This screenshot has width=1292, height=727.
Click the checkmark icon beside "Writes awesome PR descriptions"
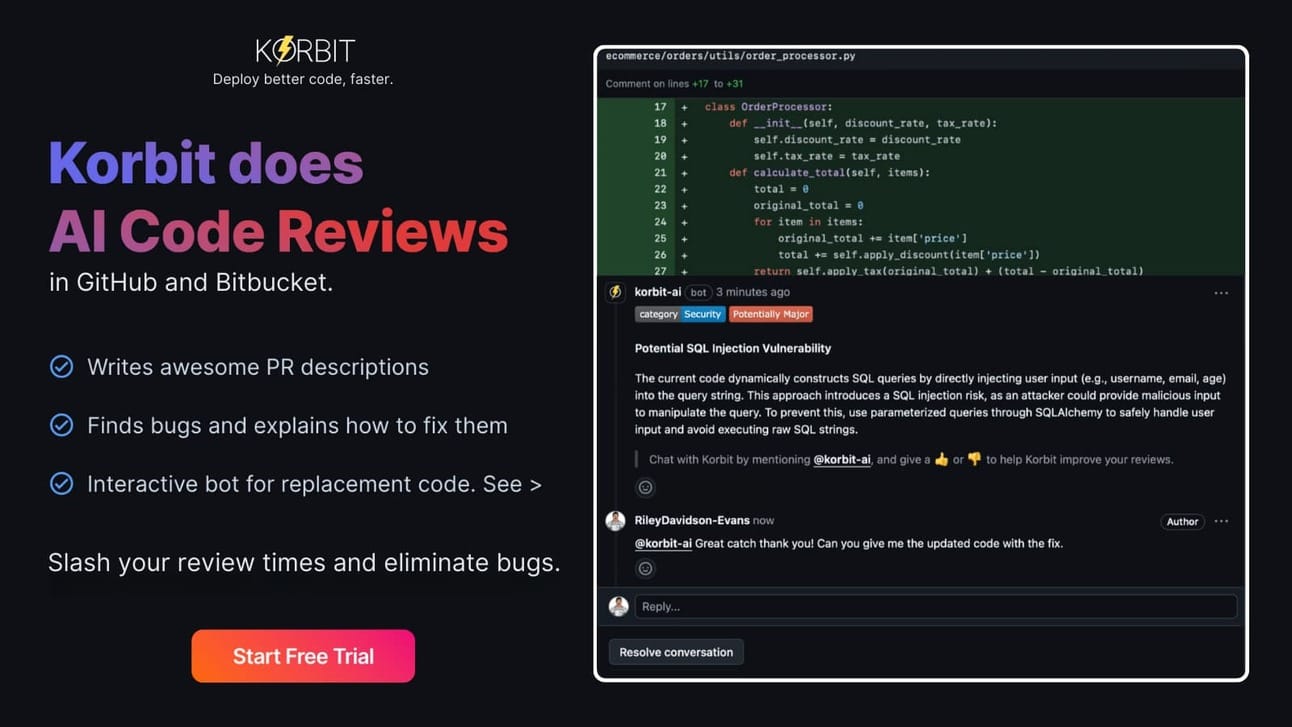pos(61,367)
